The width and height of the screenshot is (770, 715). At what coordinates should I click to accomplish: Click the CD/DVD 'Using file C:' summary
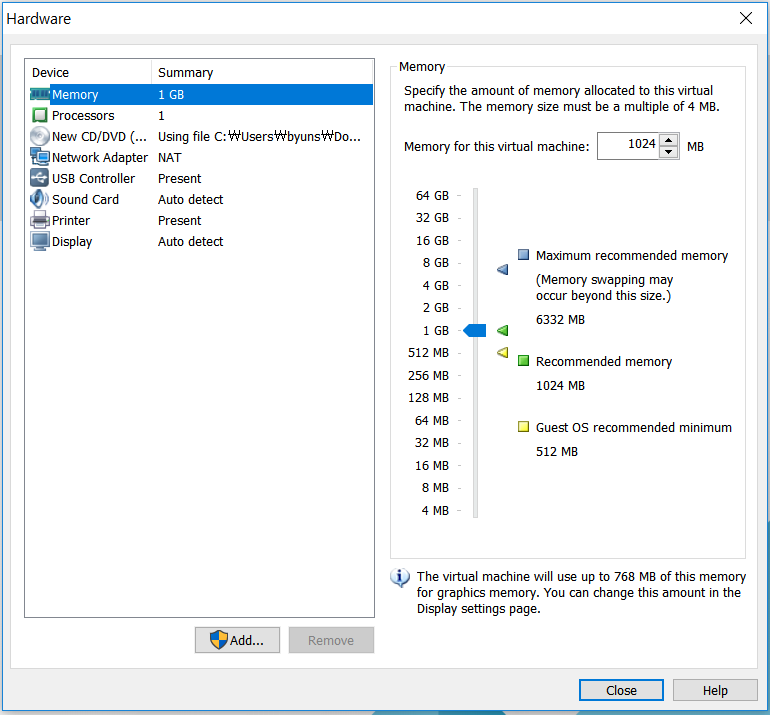[259, 137]
